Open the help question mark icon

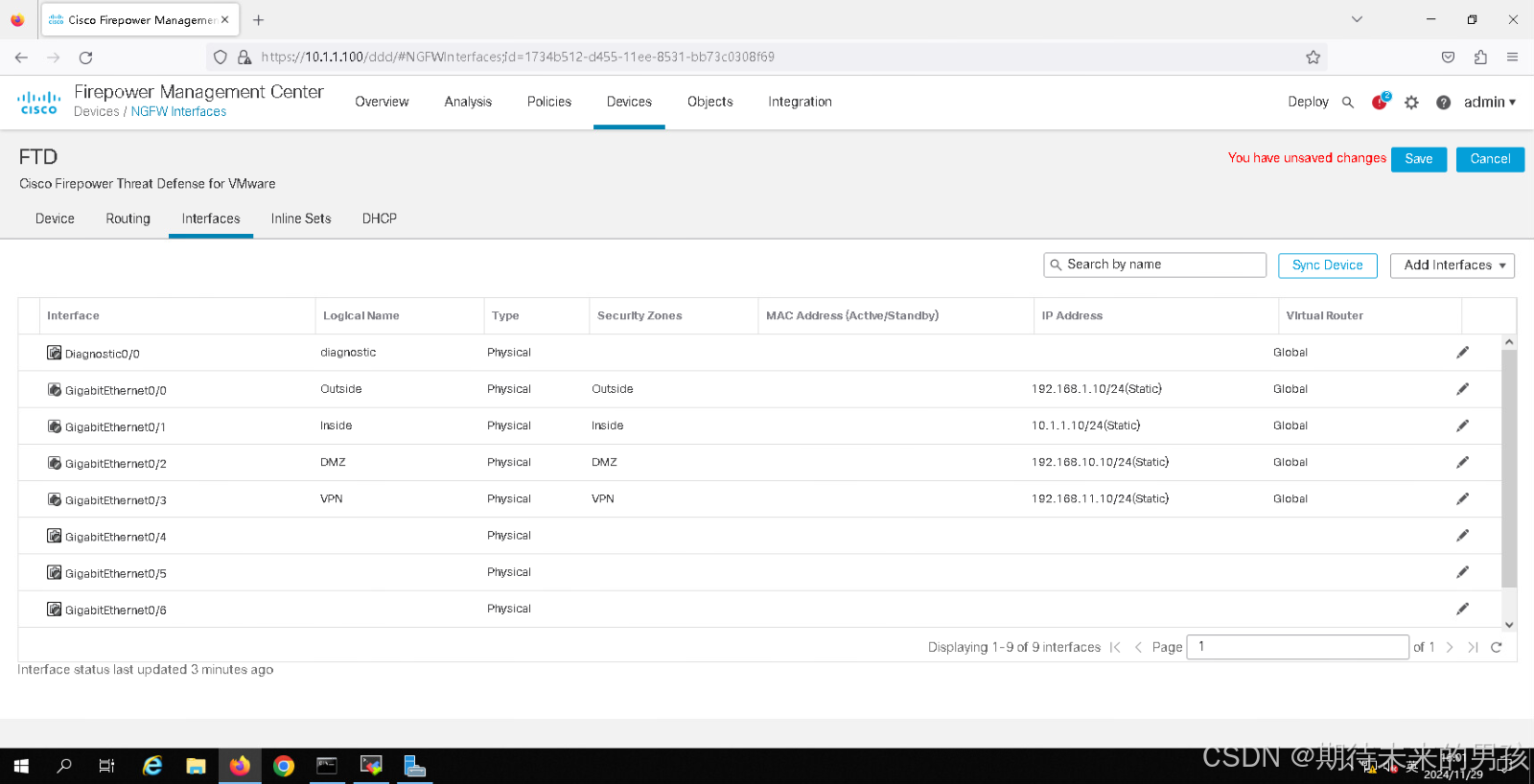pos(1443,103)
